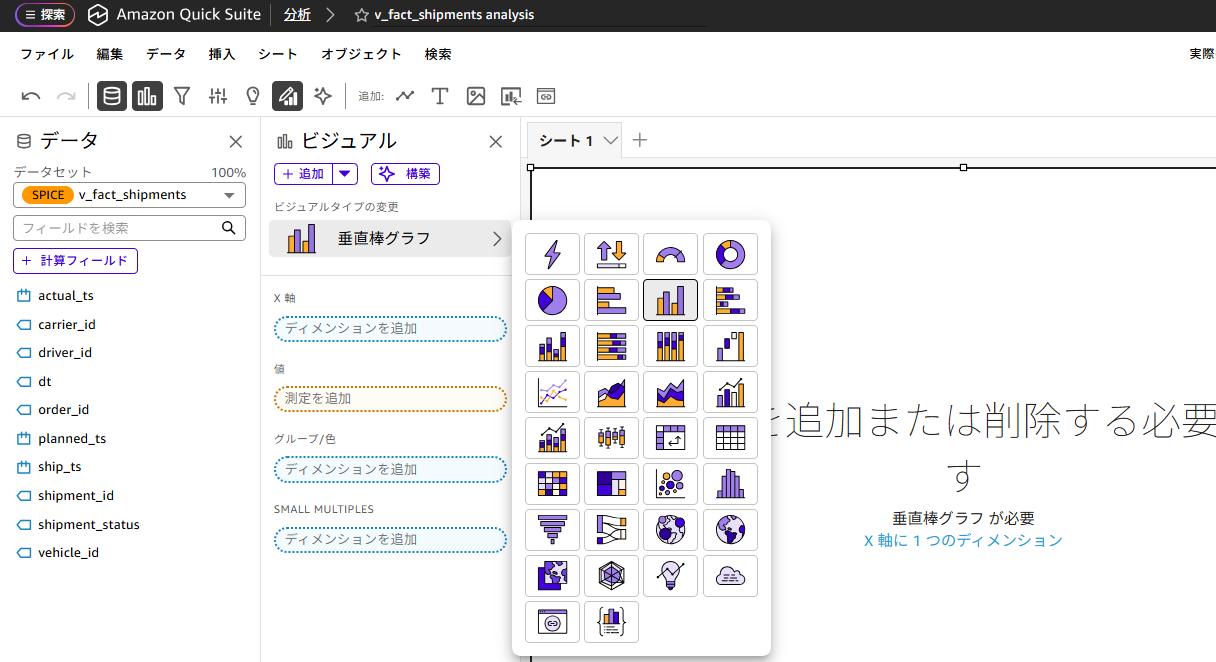Open the ファイル menu
1216x662 pixels.
coord(46,54)
